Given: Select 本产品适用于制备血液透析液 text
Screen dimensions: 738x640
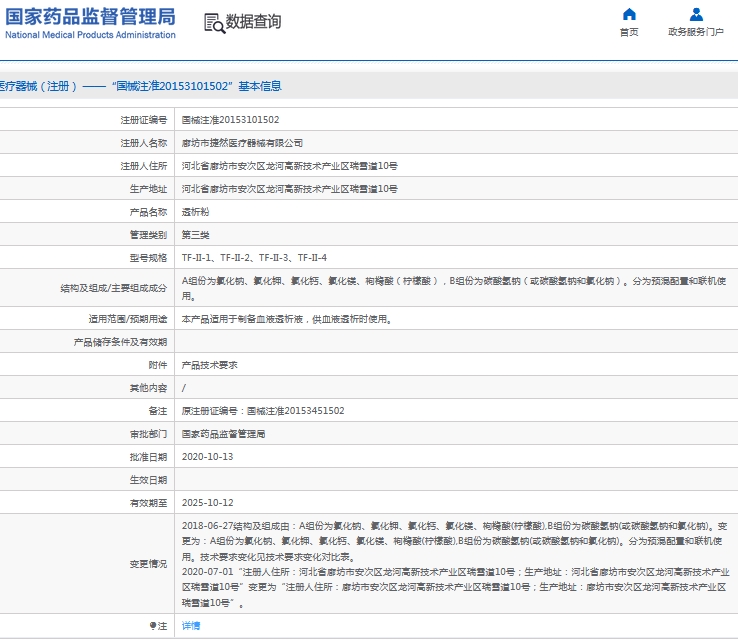Looking at the screenshot, I should (287, 319).
